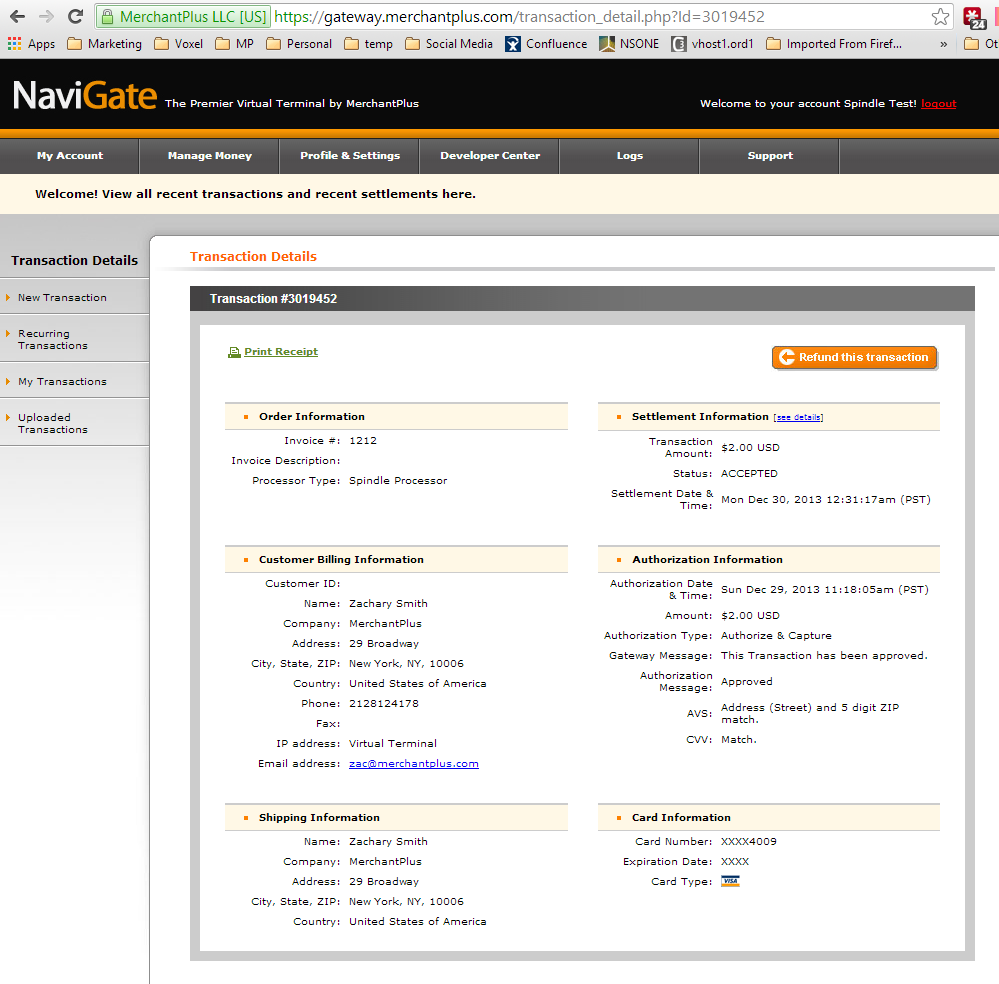Open the My Account menu
Viewport: 999px width, 984px height.
pos(69,156)
